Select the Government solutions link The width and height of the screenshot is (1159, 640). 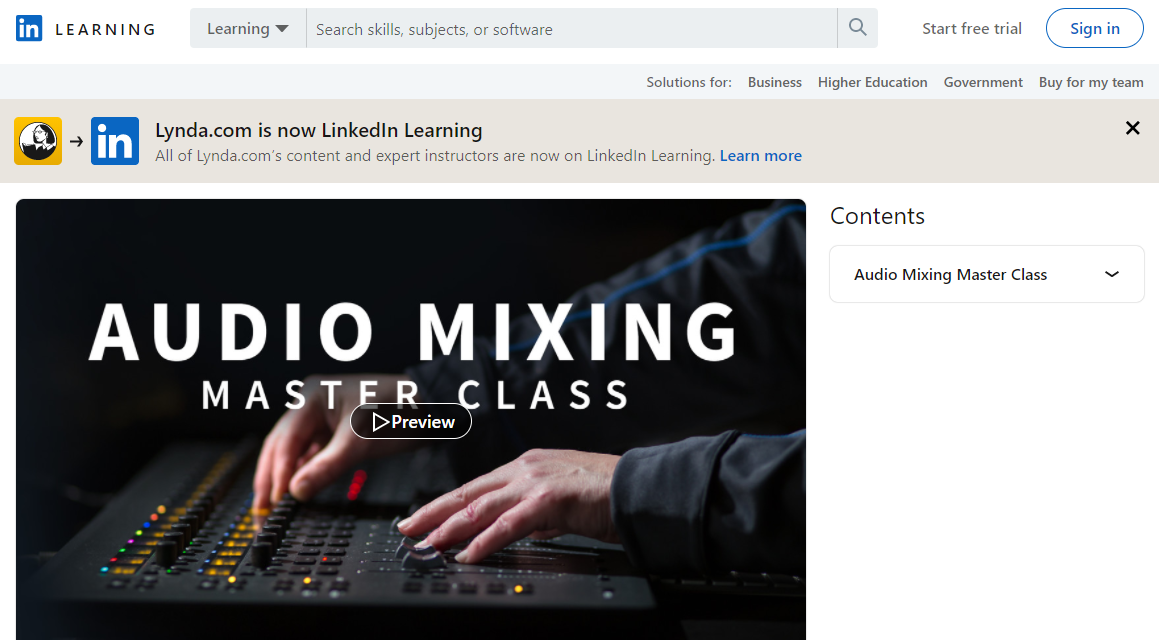click(983, 82)
